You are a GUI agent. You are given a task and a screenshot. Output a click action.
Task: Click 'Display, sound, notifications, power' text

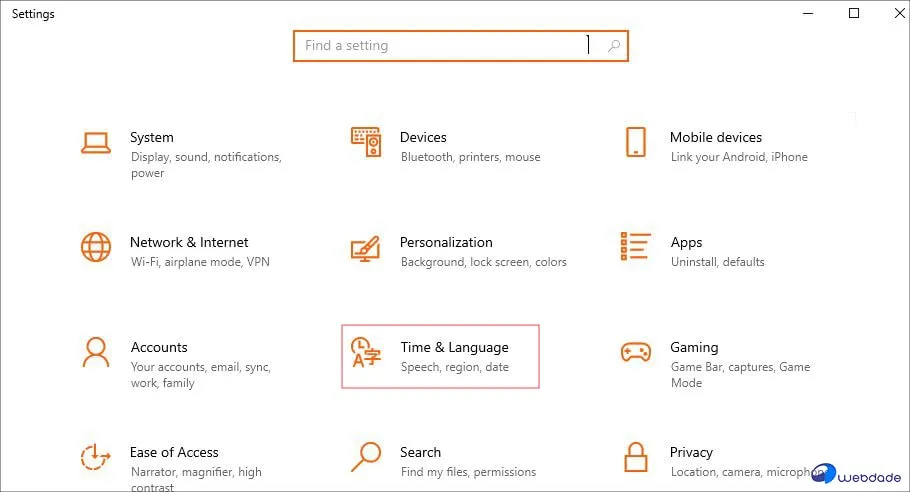click(x=206, y=165)
